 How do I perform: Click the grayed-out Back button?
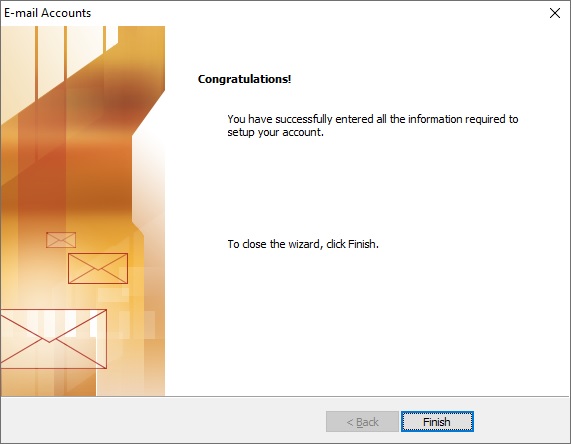coord(362,421)
